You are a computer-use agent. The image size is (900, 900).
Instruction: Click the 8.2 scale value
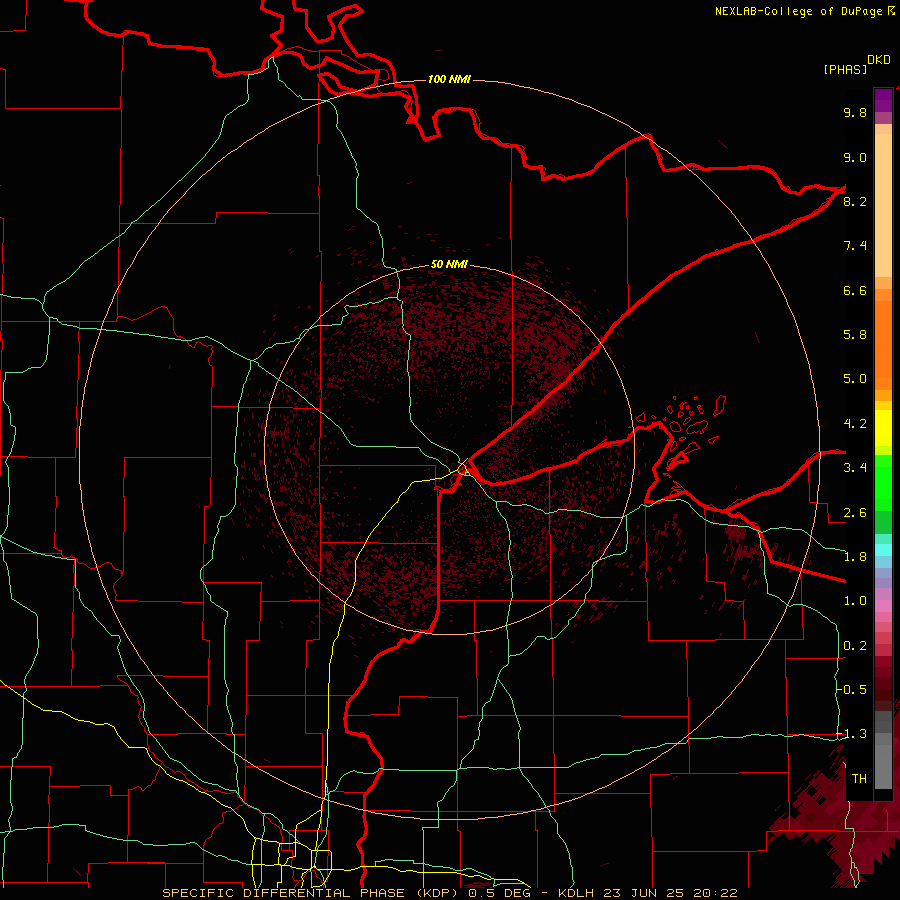coord(855,201)
